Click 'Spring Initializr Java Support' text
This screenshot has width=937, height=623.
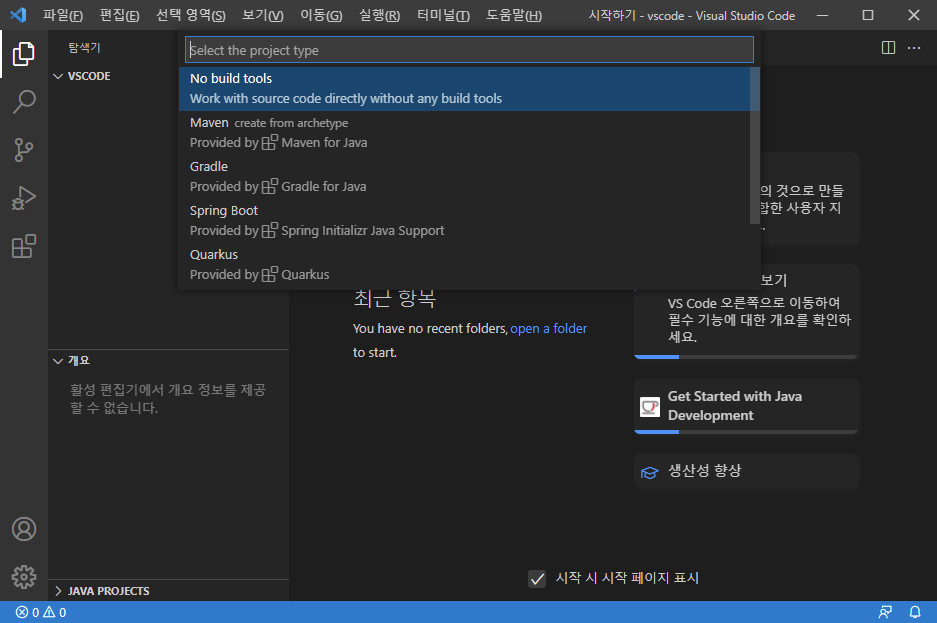[x=363, y=231]
